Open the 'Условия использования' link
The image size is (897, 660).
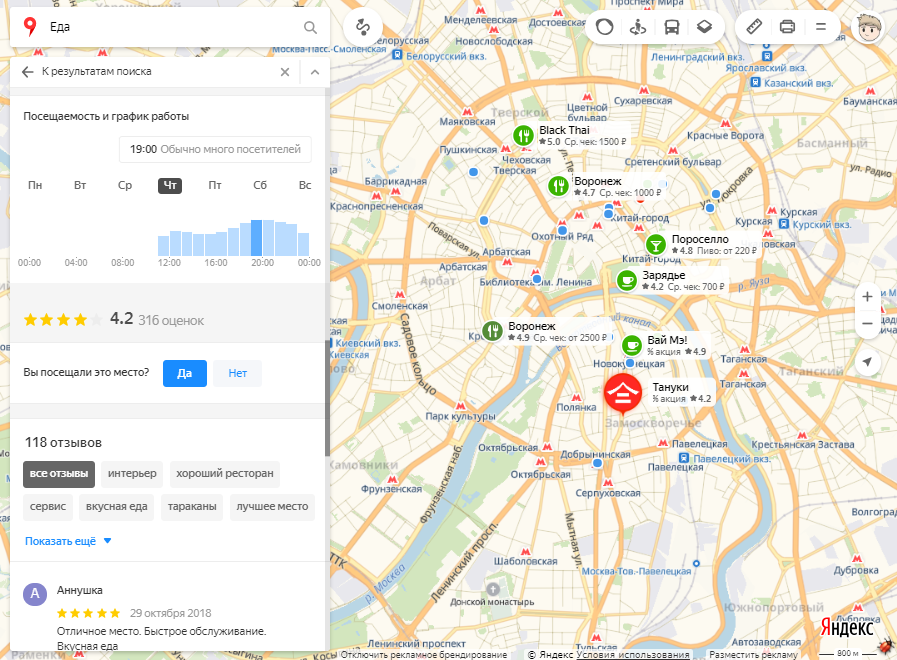coord(633,655)
